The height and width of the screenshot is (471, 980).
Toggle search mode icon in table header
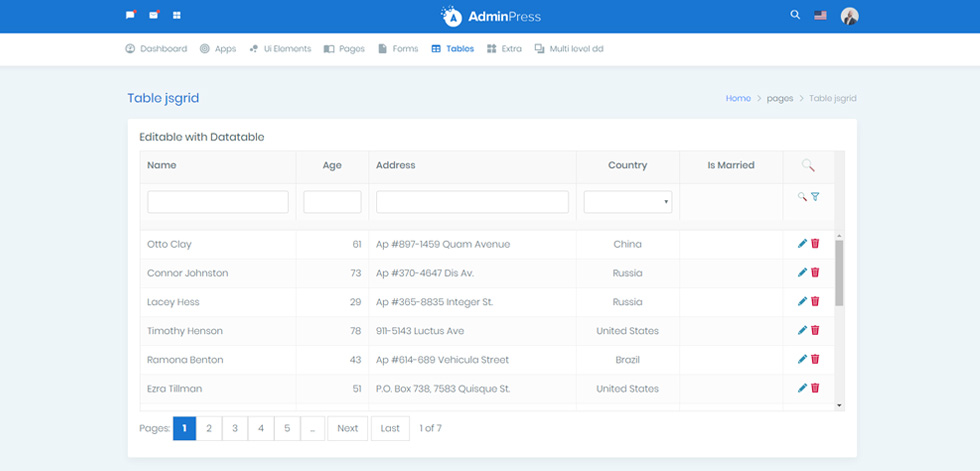tap(808, 166)
